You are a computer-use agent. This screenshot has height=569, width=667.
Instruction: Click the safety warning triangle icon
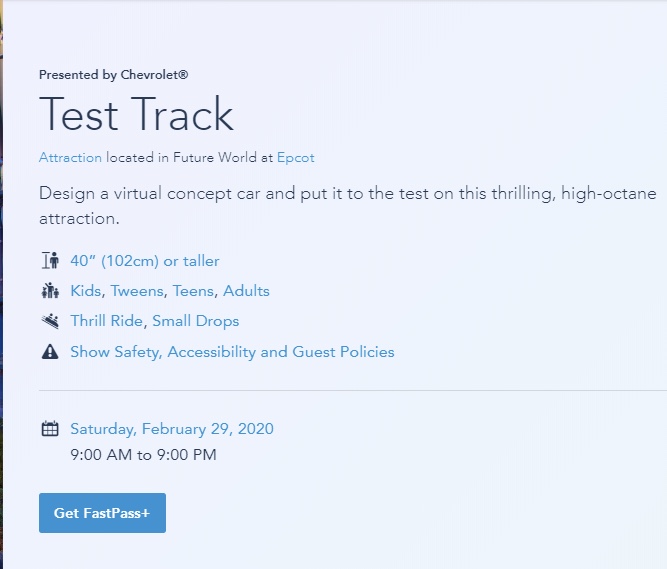[x=49, y=352]
